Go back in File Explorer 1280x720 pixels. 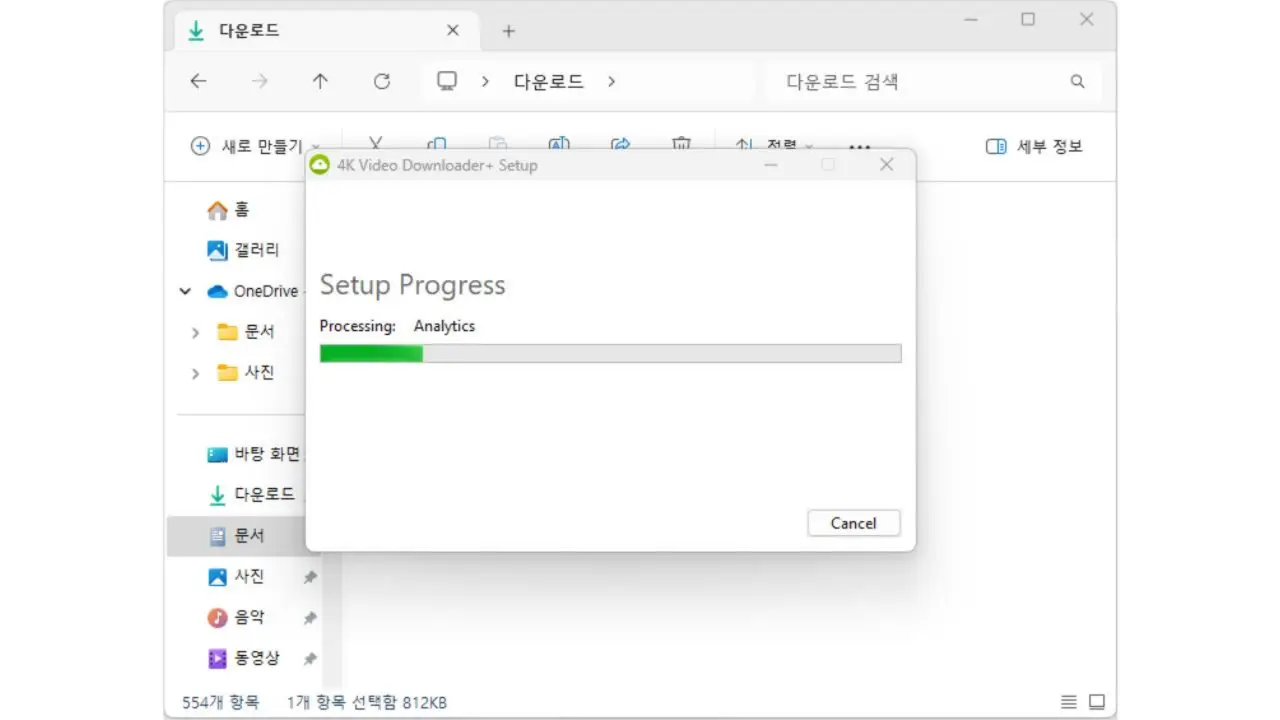pos(198,82)
